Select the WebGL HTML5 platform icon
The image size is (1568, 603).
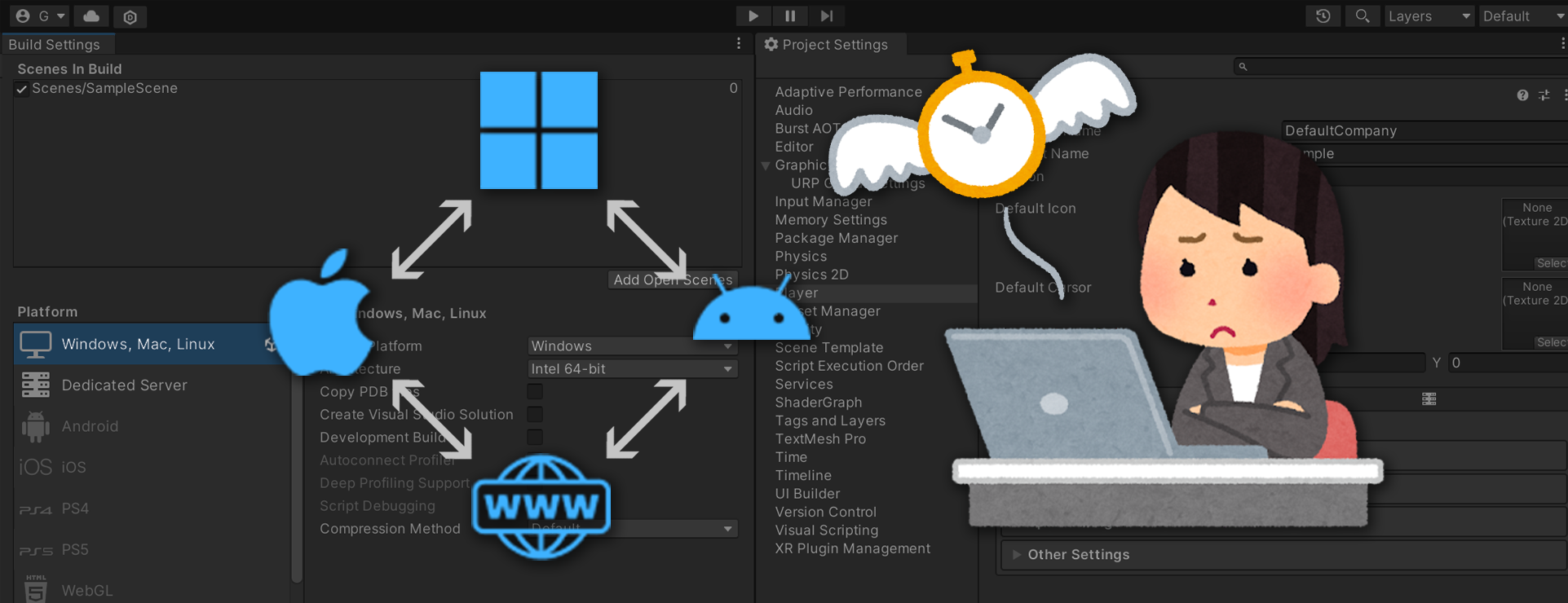[x=36, y=589]
